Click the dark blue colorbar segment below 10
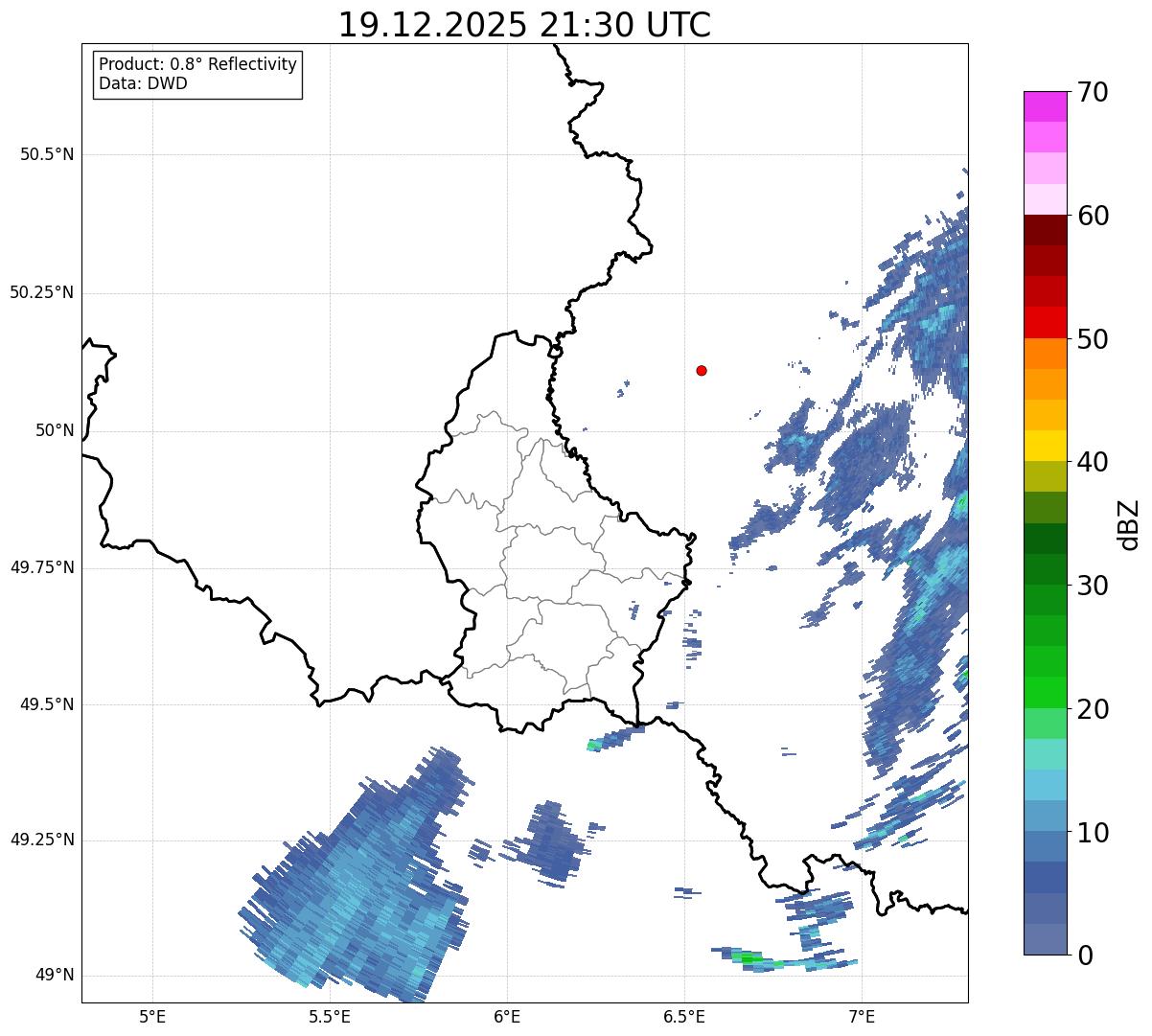The width and height of the screenshot is (1152, 1036). pos(1045,877)
